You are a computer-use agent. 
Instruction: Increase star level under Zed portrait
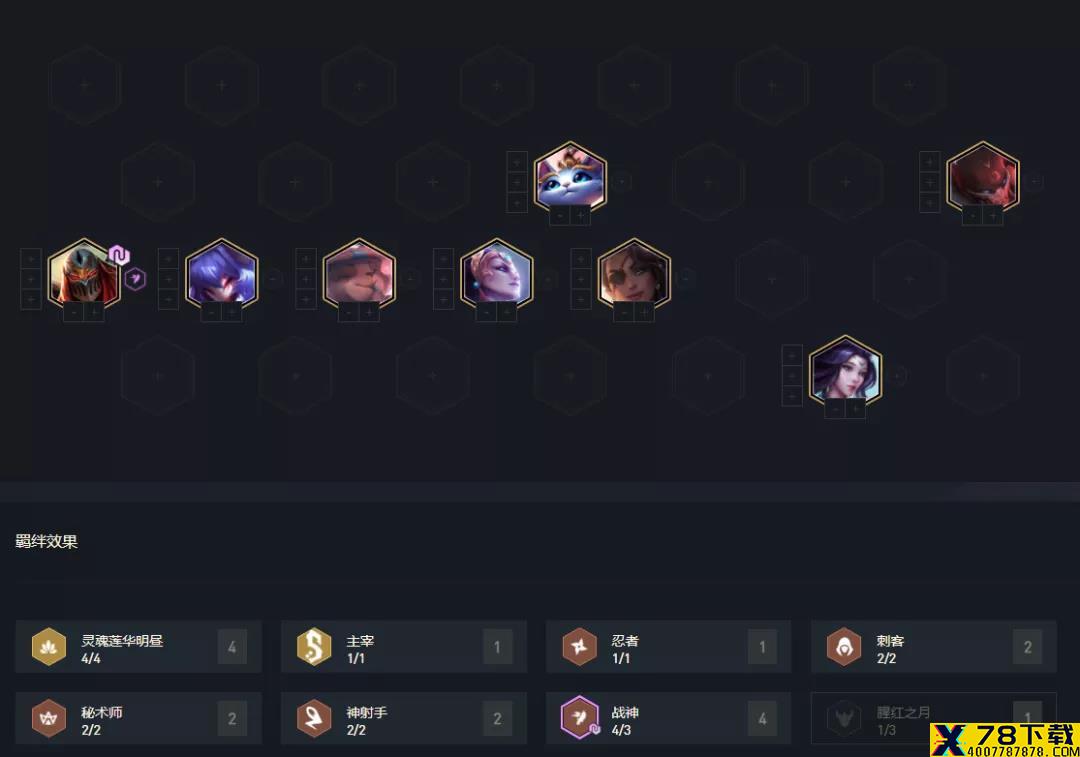pyautogui.click(x=94, y=313)
